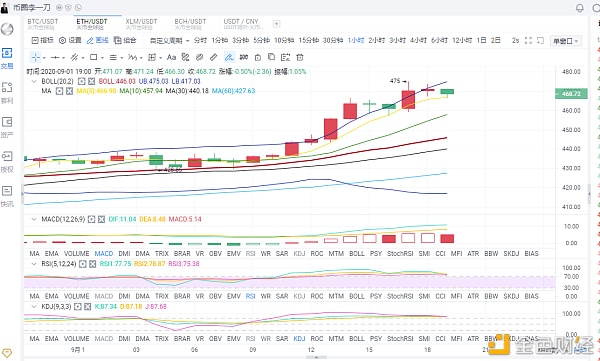Expand wave pattern tool options arrow
600x361 pixels.
click(x=141, y=58)
